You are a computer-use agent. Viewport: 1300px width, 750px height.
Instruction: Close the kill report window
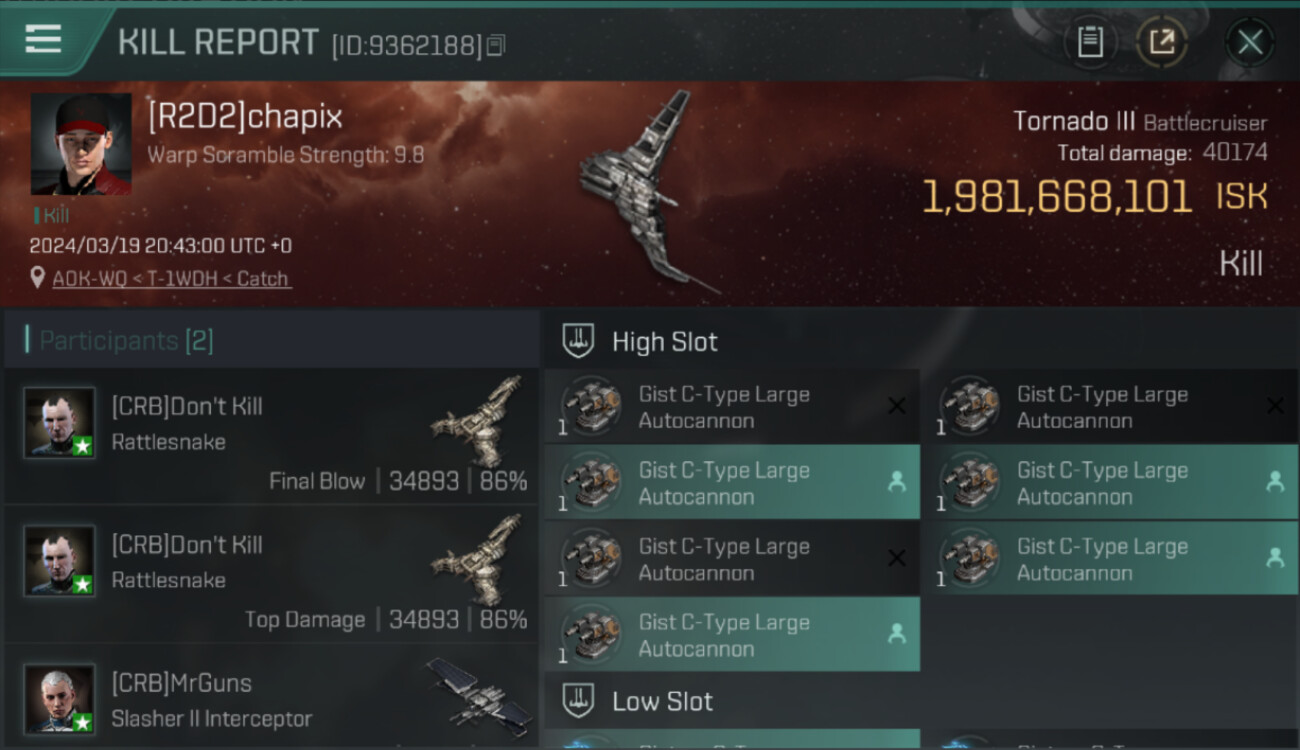(x=1250, y=42)
